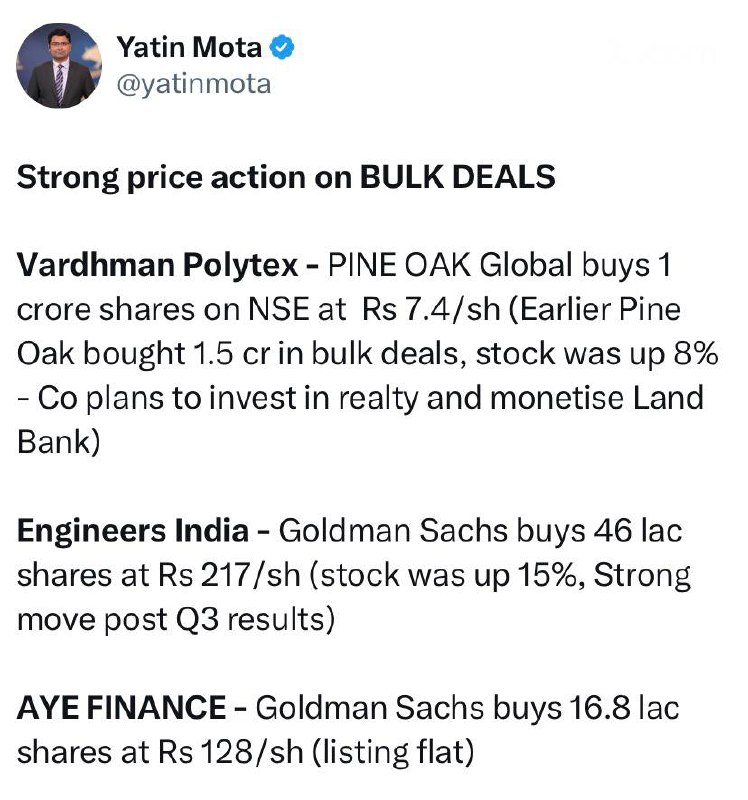Open the Yatin Mota display name

click(192, 47)
